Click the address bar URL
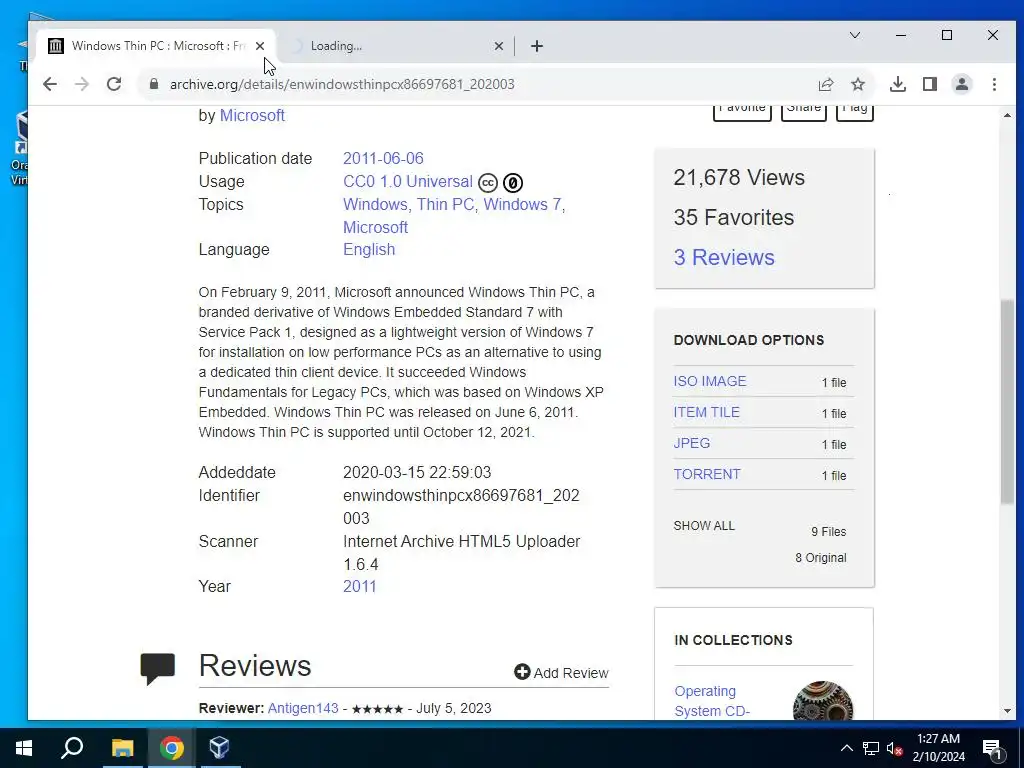This screenshot has width=1024, height=768. point(342,84)
